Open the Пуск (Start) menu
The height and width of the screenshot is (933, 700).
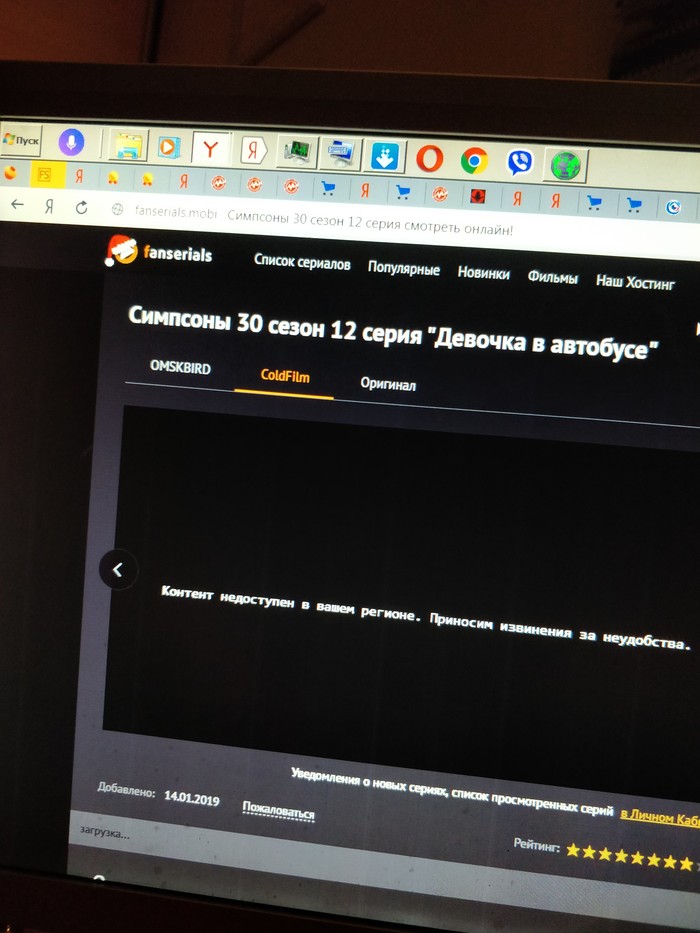(x=22, y=141)
